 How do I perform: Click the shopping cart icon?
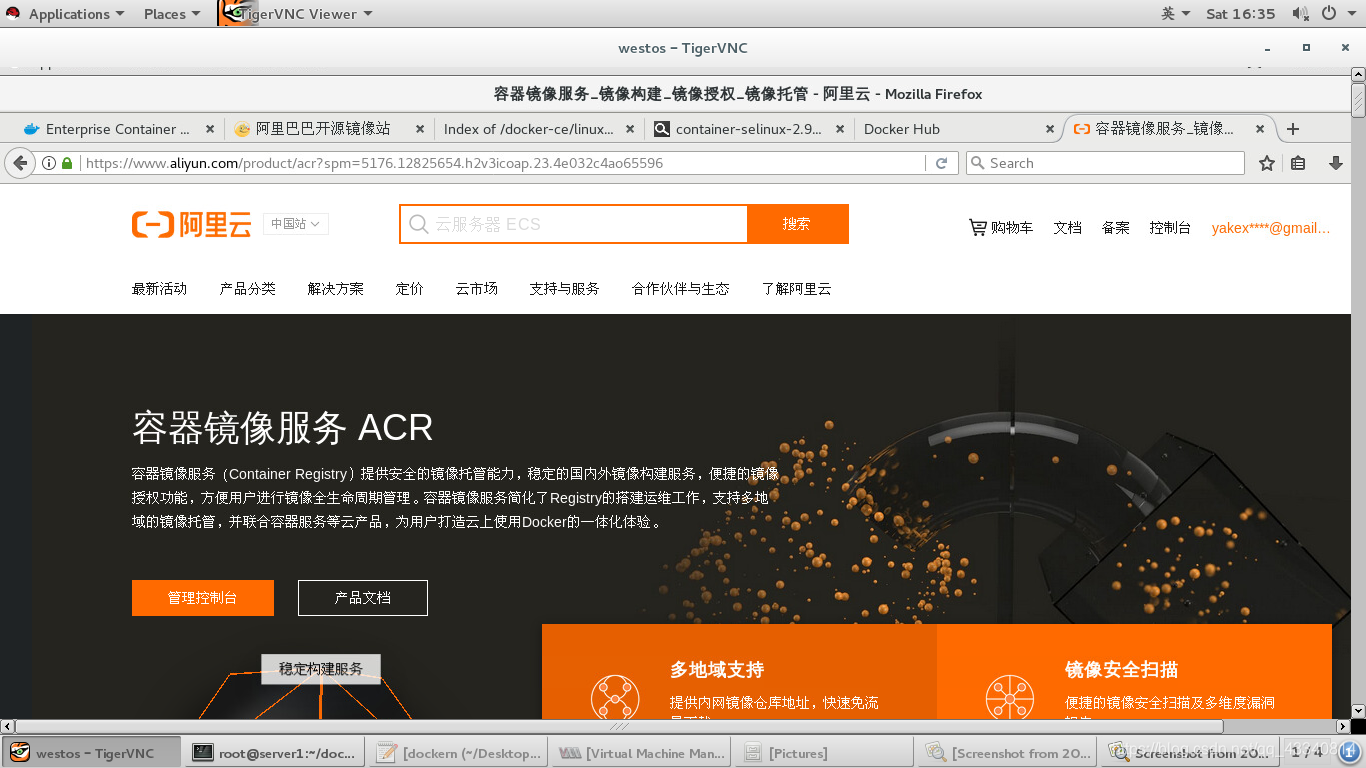point(977,228)
